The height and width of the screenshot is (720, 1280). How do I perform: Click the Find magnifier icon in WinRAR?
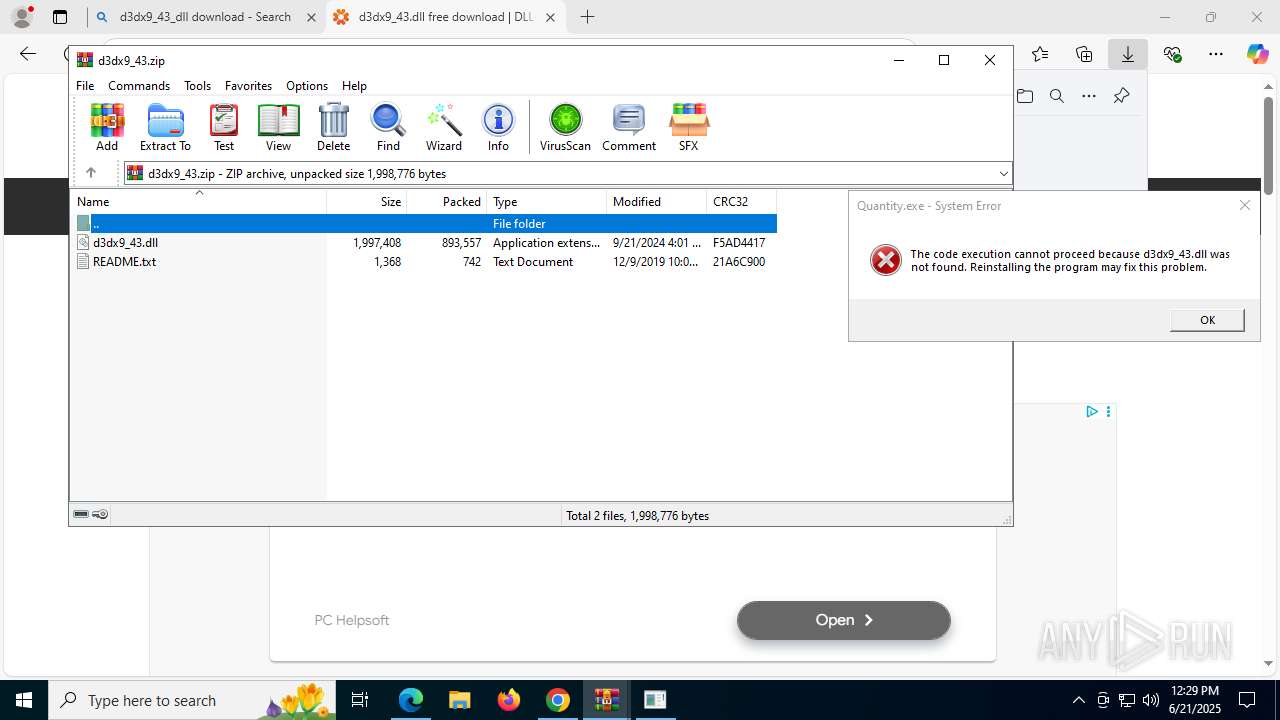click(x=388, y=127)
